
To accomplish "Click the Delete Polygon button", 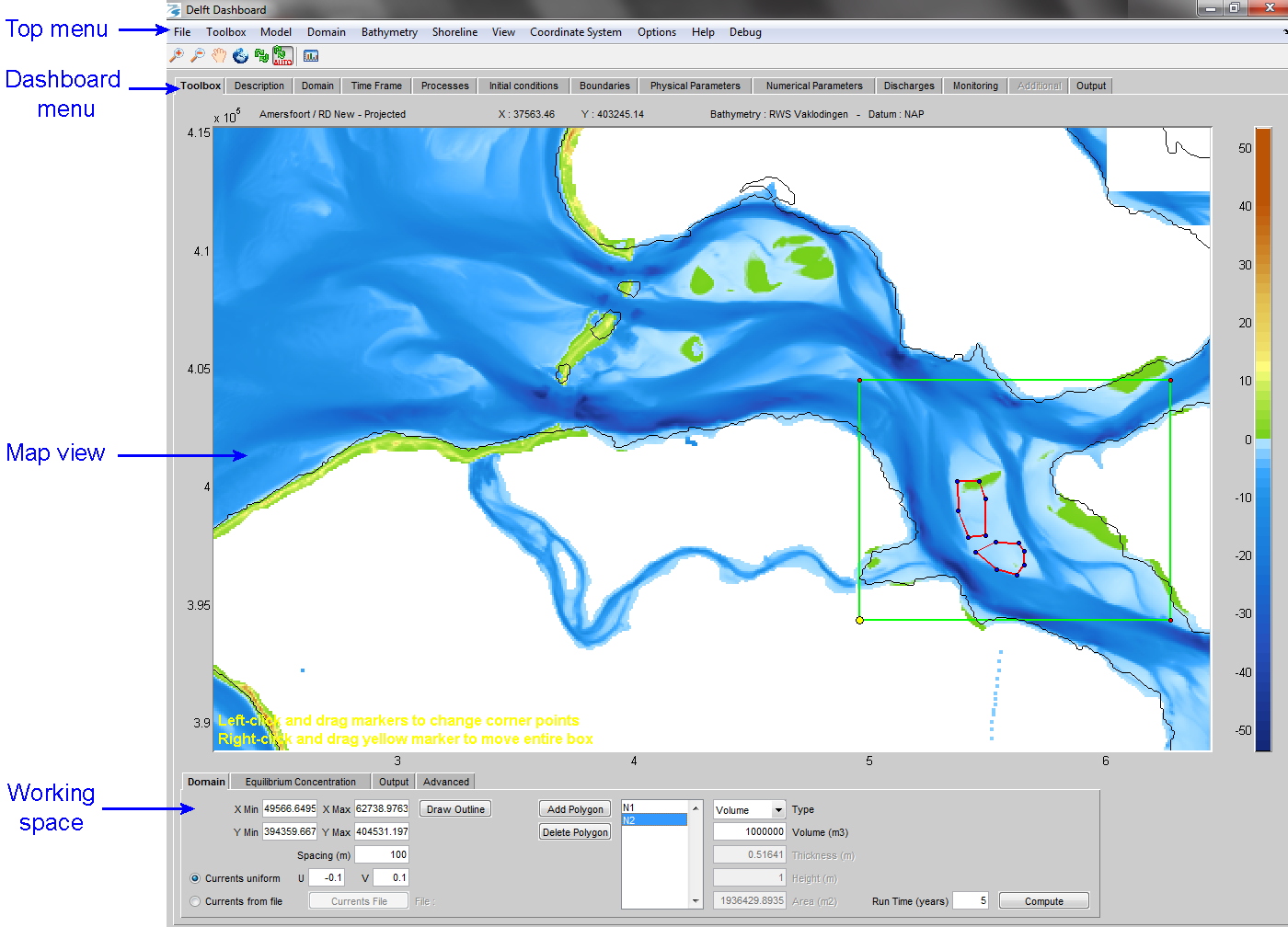I will coord(575,832).
